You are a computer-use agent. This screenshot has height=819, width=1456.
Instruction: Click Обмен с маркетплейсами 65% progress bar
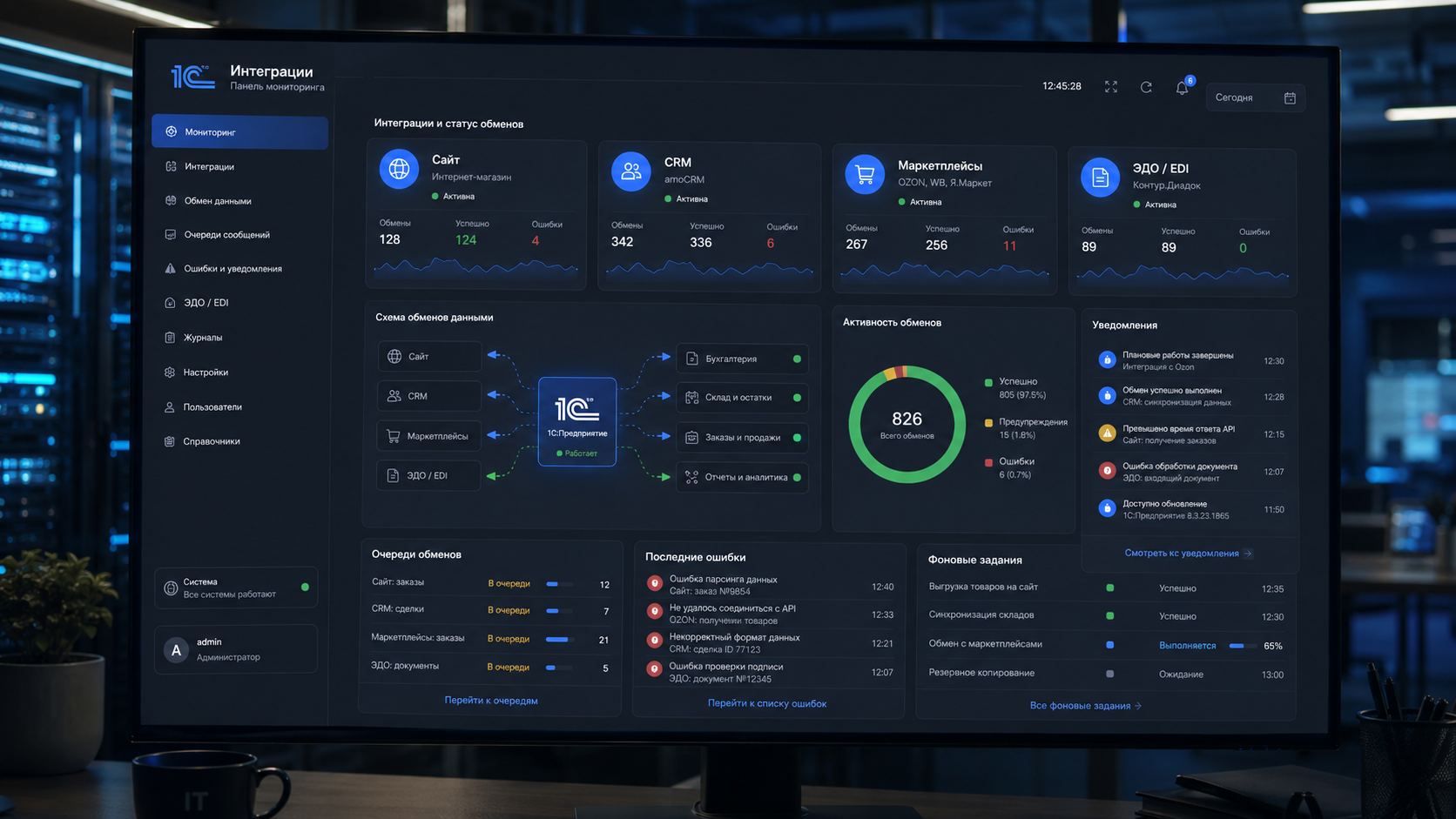pos(1242,646)
